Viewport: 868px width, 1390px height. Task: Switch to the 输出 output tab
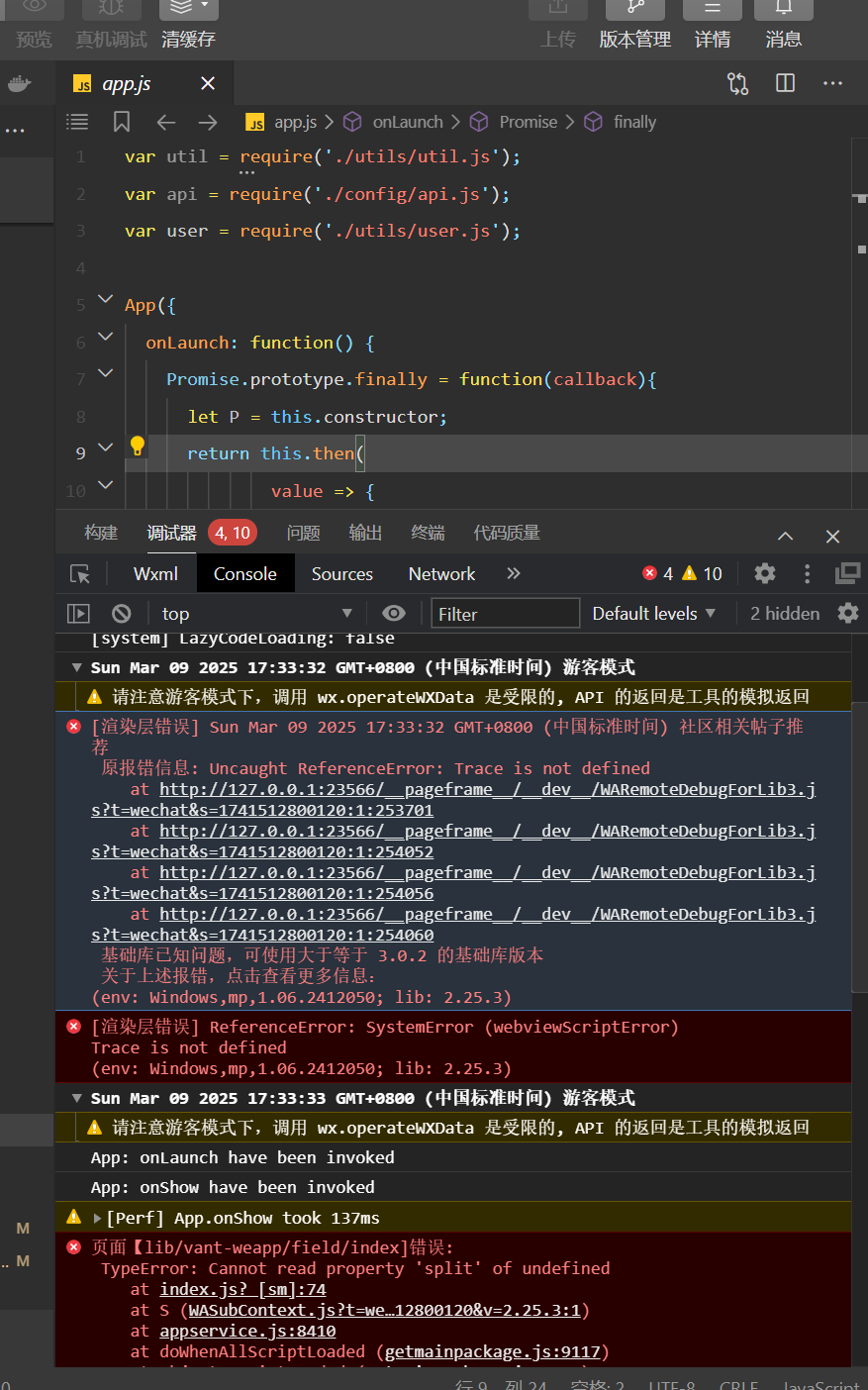(365, 533)
